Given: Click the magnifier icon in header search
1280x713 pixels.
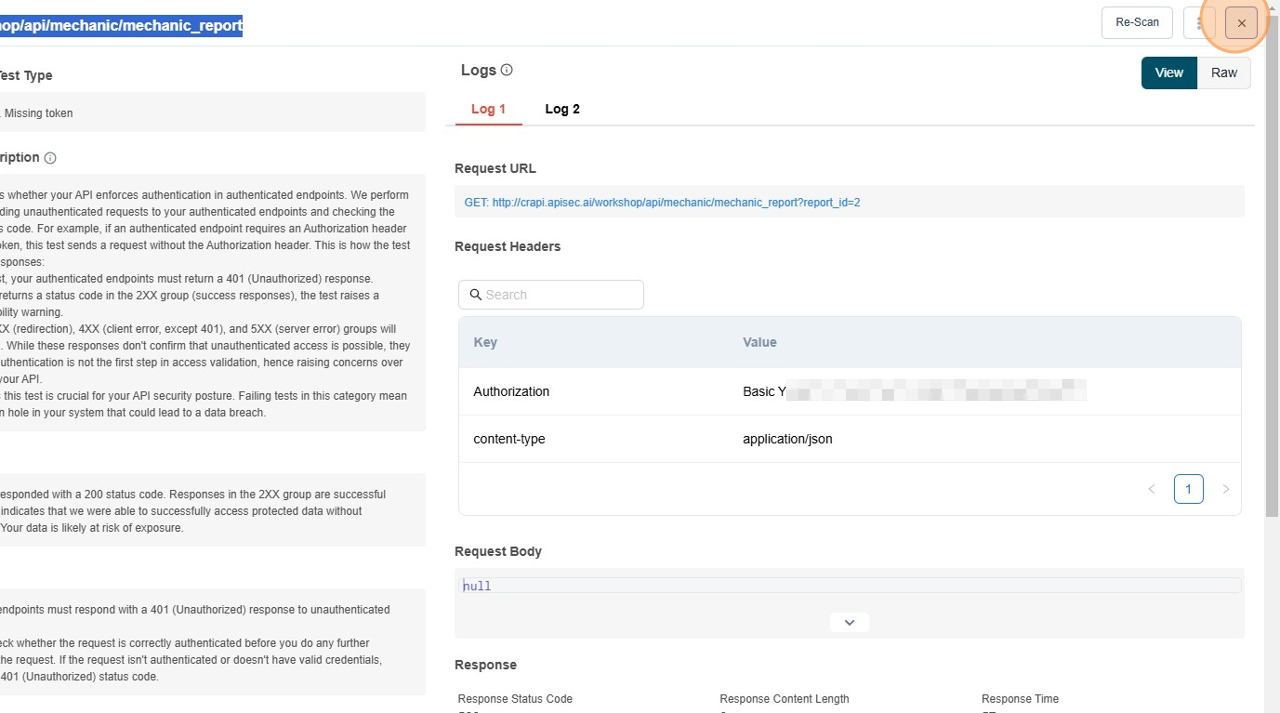Looking at the screenshot, I should (476, 295).
